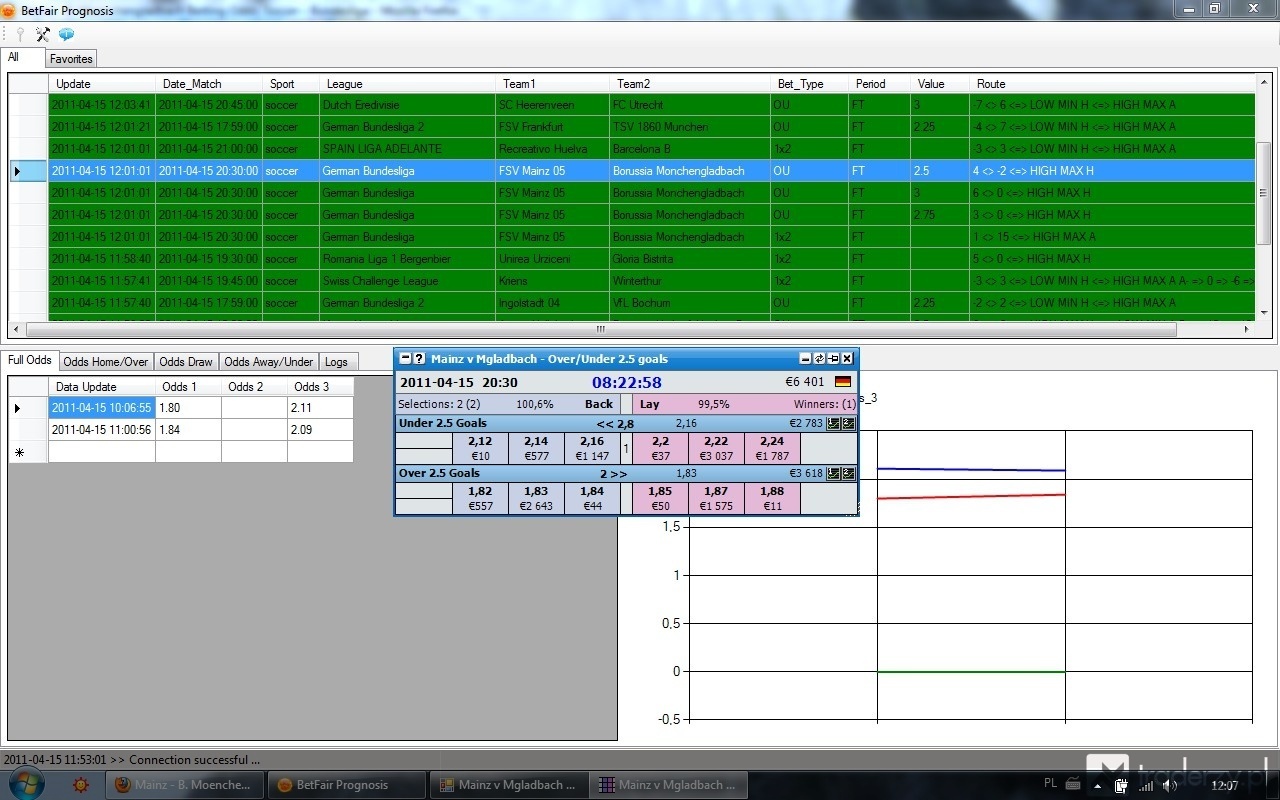Sort by Bet_Type column header
1280x800 pixels.
point(809,84)
